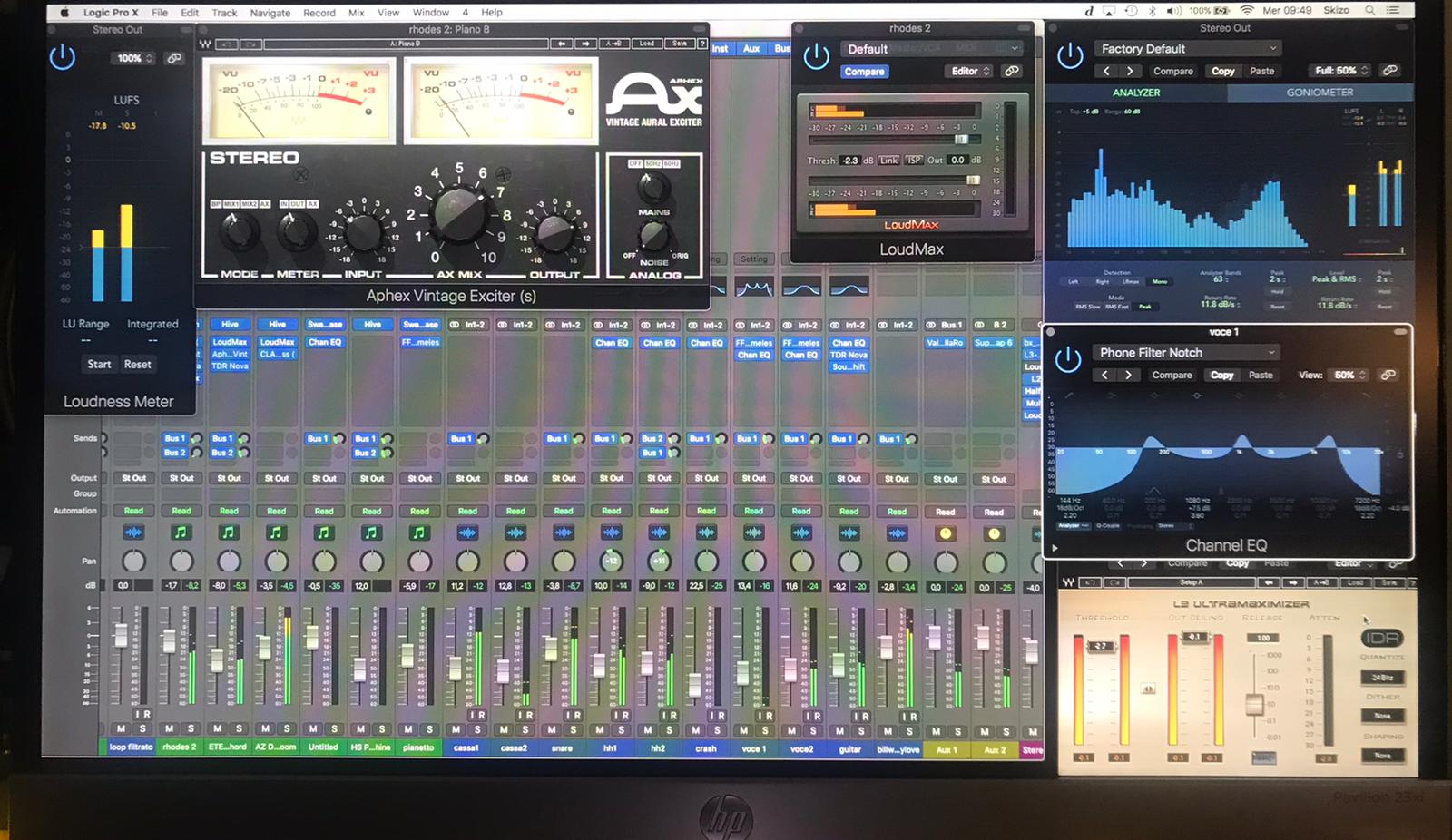Viewport: 1452px width, 840px height.
Task: Click Reset in the Loudness Meter
Action: [x=138, y=364]
